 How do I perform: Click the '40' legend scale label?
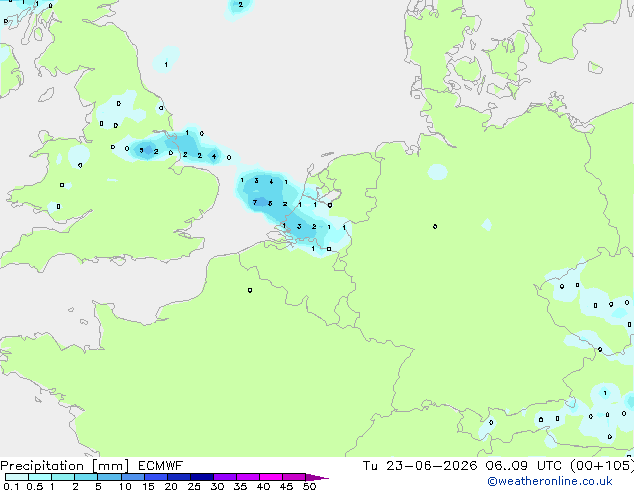(x=263, y=486)
